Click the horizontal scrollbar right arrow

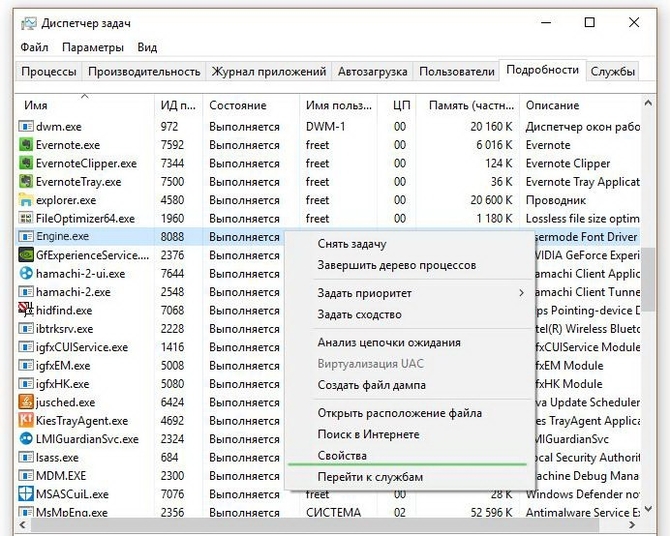[633, 524]
